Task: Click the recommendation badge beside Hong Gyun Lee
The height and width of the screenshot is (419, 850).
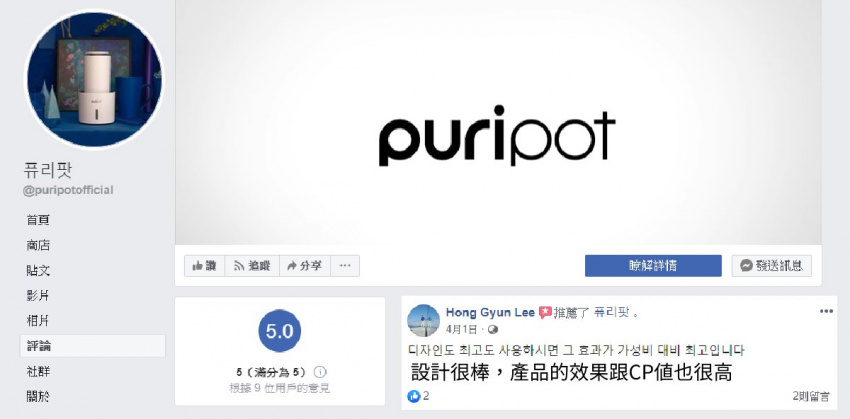Action: 545,313
